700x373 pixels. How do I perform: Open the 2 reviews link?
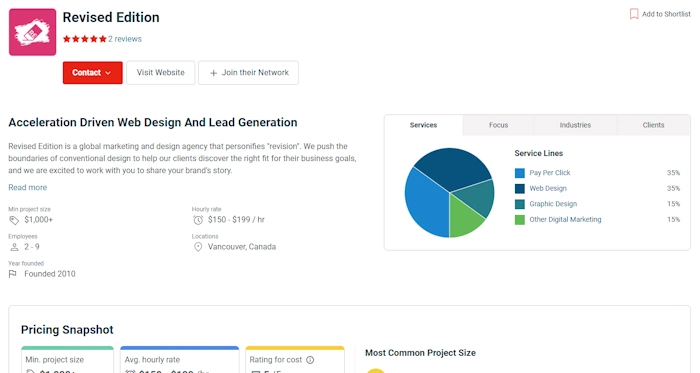[125, 39]
